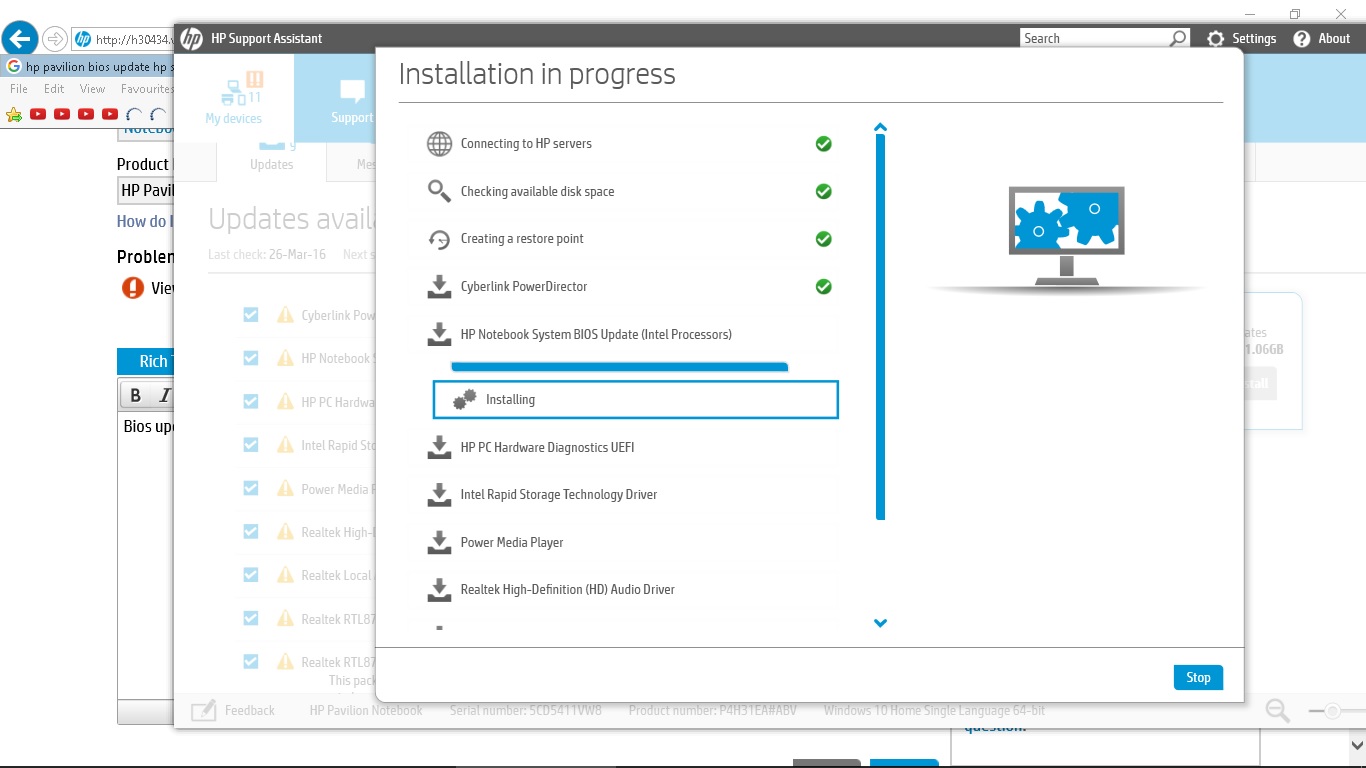Viewport: 1366px width, 768px height.
Task: Click the browser address bar URL
Action: [133, 40]
